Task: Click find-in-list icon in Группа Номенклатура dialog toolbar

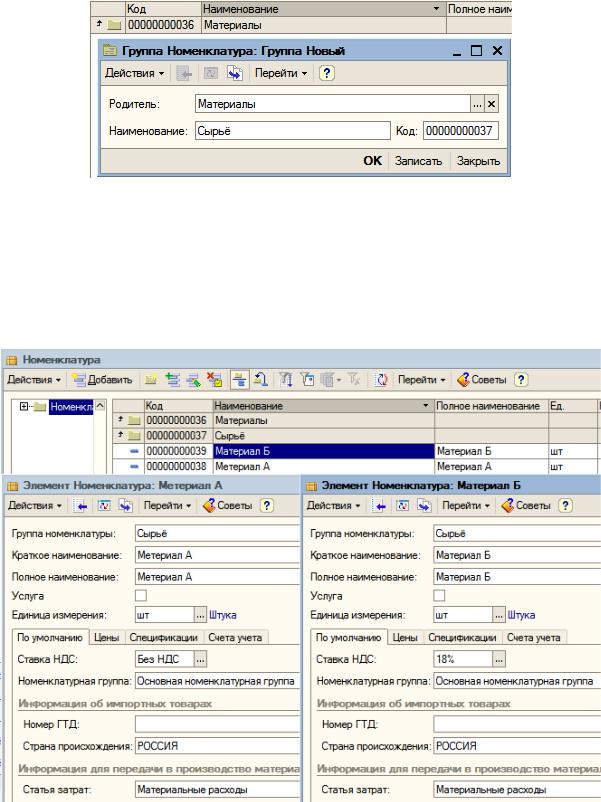Action: point(184,73)
